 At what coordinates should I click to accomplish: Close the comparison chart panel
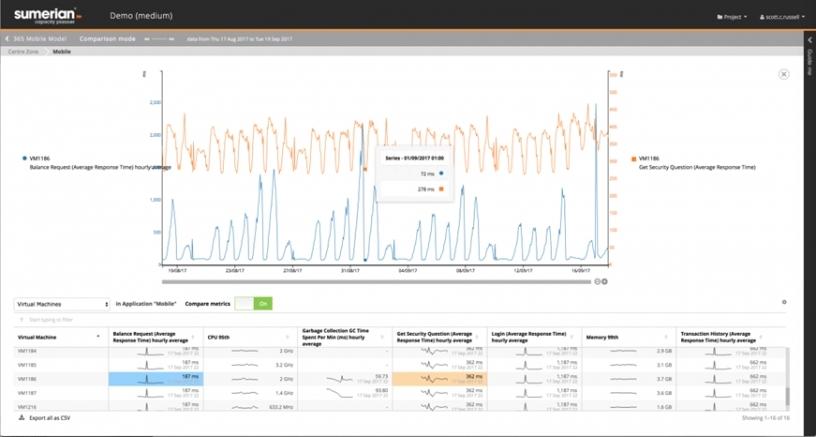782,74
